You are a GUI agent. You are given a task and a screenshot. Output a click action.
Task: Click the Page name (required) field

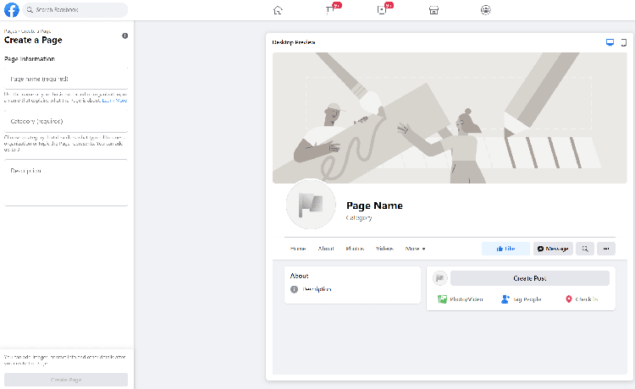(x=66, y=79)
